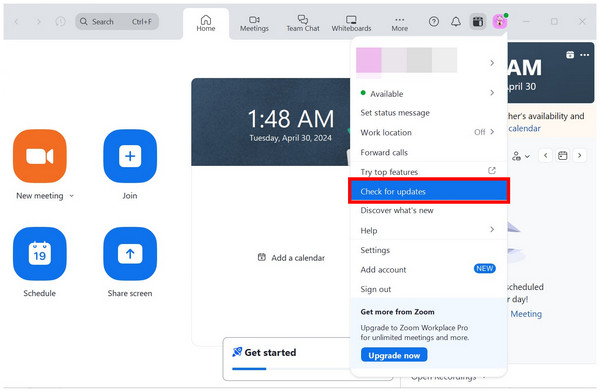Click the Add a calendar link
The width and height of the screenshot is (600, 392).
pyautogui.click(x=291, y=258)
